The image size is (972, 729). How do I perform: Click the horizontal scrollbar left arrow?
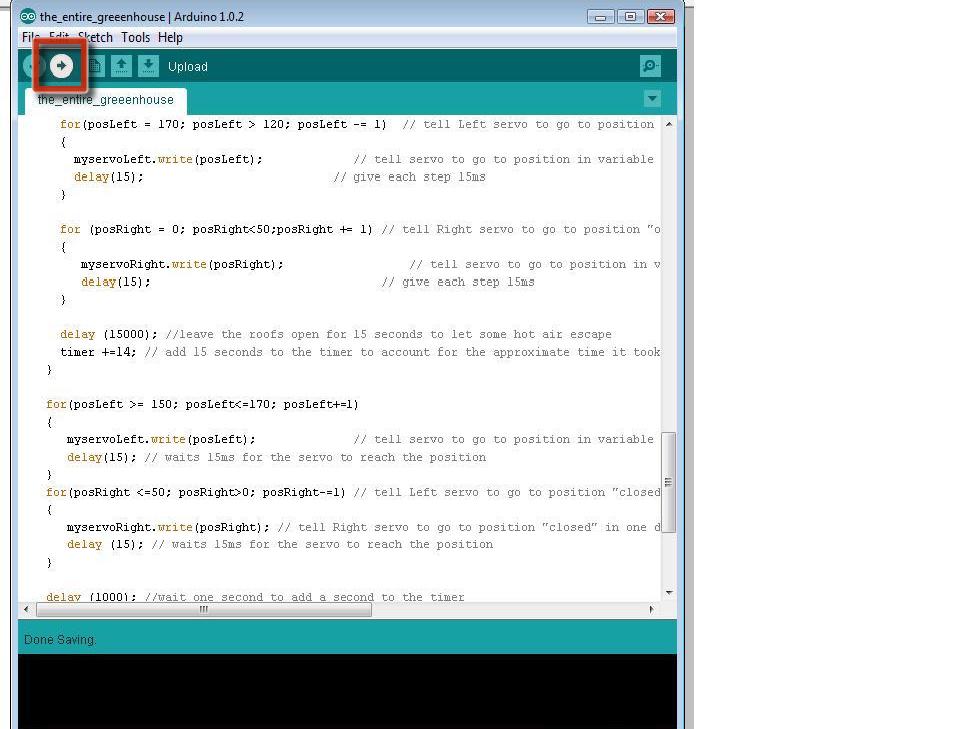point(26,609)
